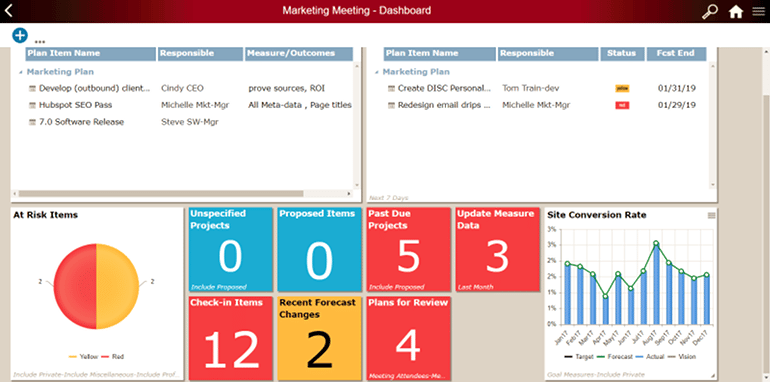The width and height of the screenshot is (770, 382).
Task: Click 'Steve SW-Mgr' responsible cell
Action: (x=190, y=122)
